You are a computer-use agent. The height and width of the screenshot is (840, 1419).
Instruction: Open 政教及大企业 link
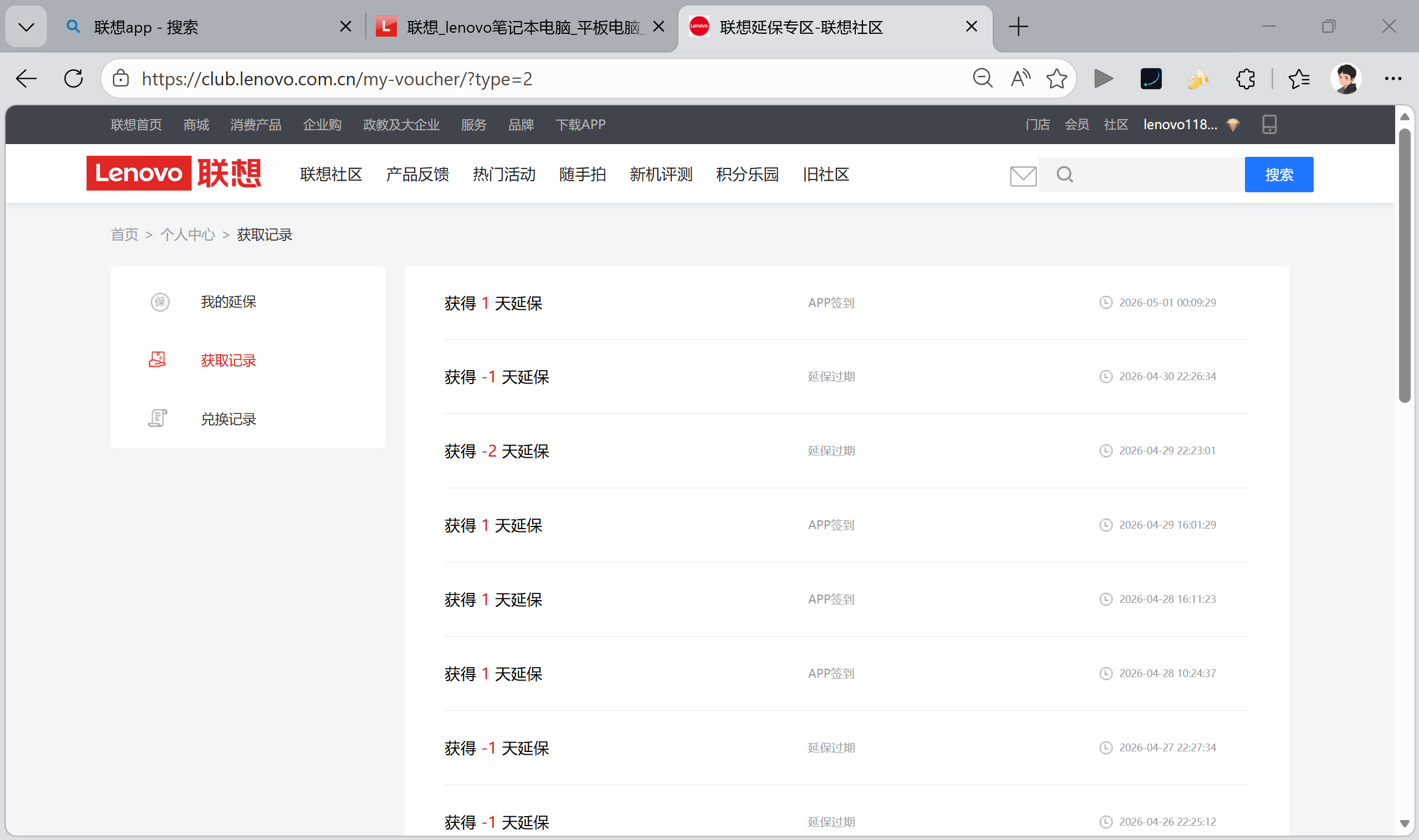point(401,125)
